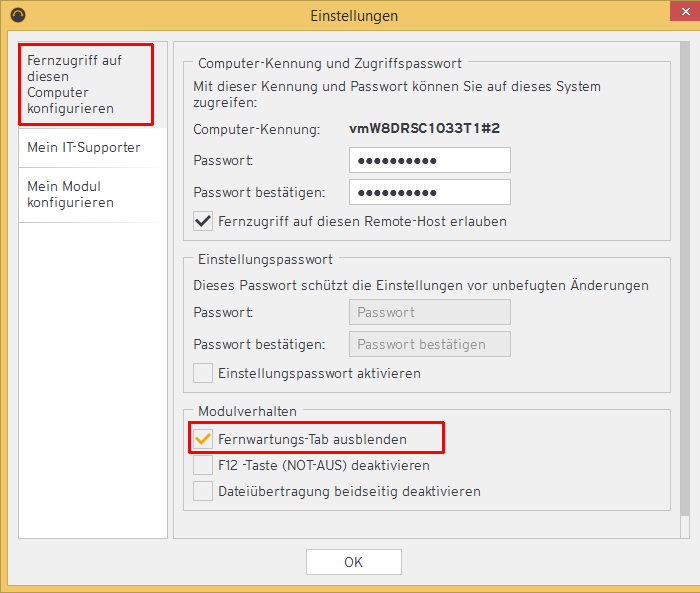Switch to the Mein IT-Supporter tab

click(84, 147)
